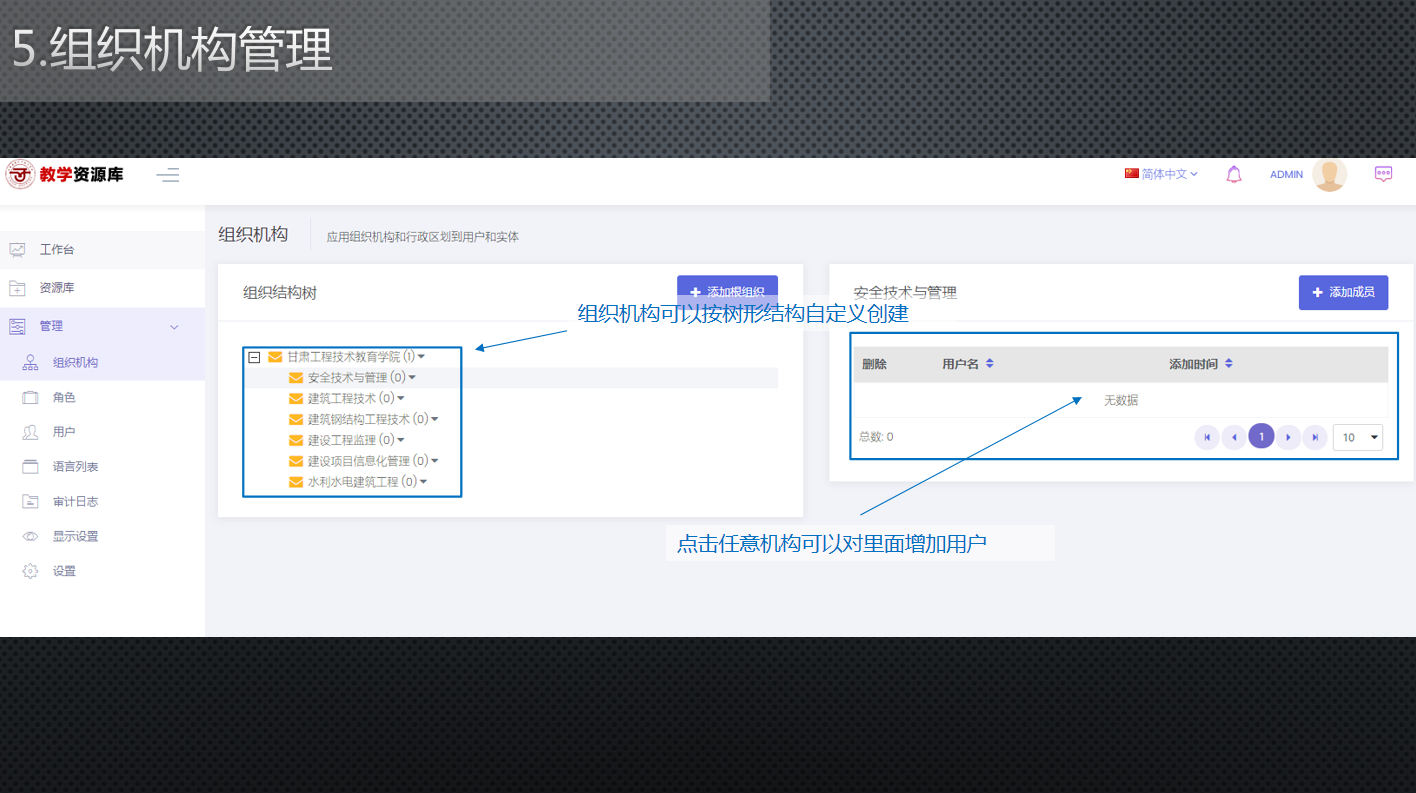Toggle the sidebar hamburger menu icon

[168, 175]
